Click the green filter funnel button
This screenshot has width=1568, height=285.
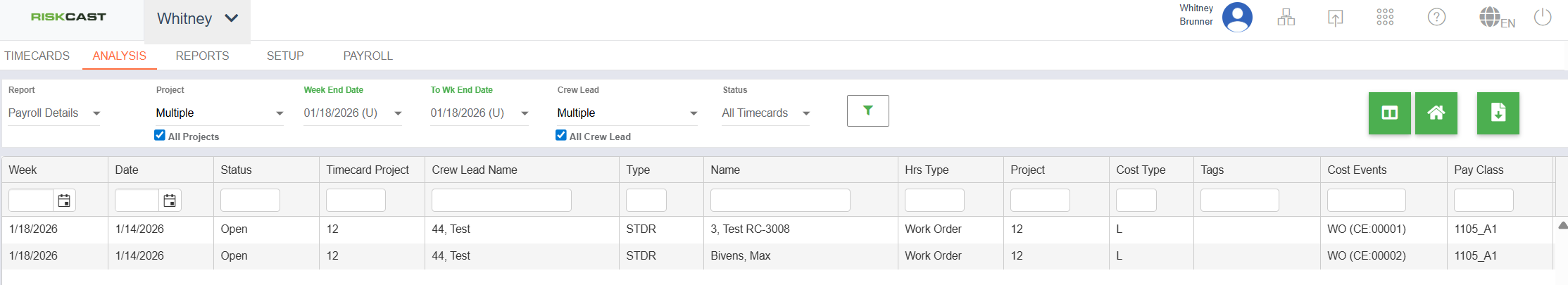[867, 110]
